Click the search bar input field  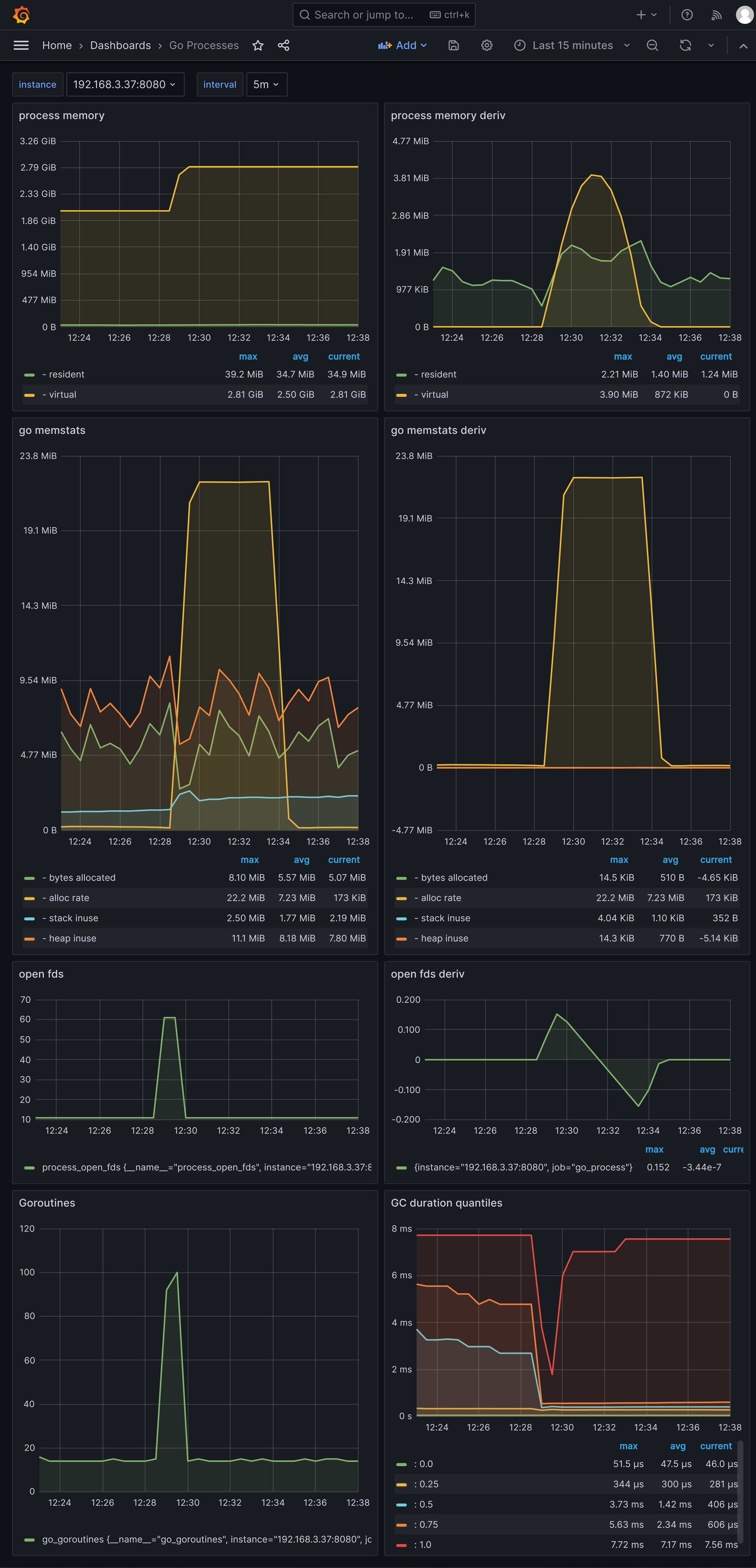click(x=378, y=14)
